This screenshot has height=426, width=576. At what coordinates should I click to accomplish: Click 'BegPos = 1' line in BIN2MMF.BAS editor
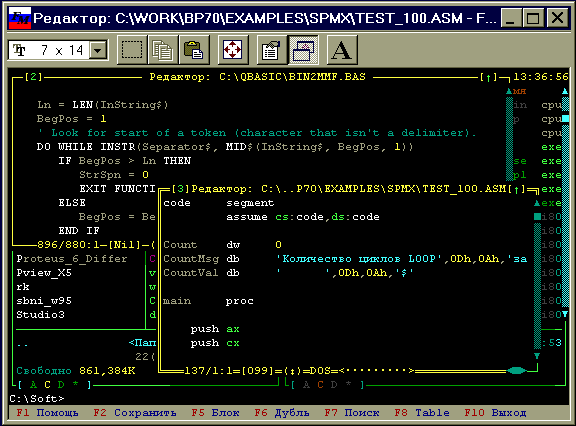pos(72,119)
